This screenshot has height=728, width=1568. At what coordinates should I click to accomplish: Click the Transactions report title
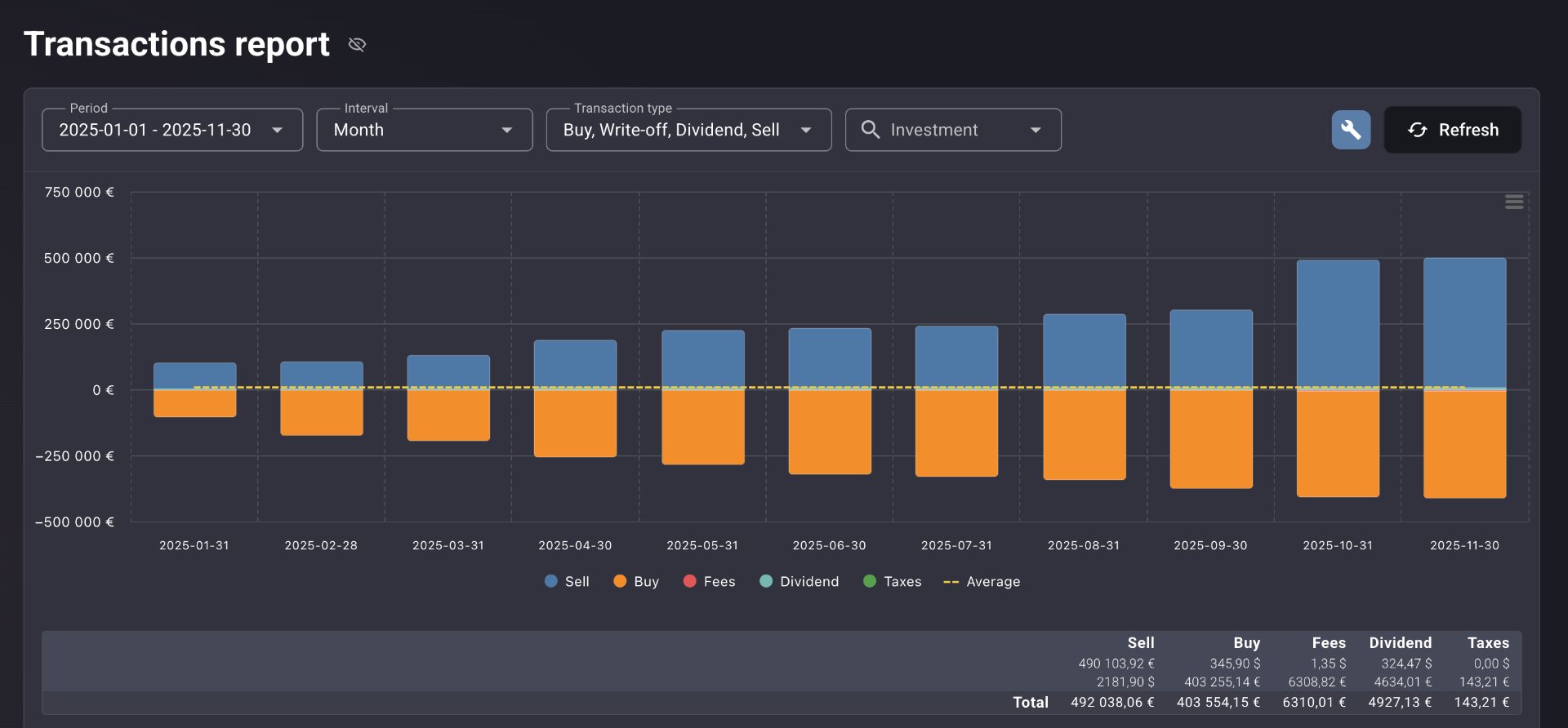click(x=176, y=44)
